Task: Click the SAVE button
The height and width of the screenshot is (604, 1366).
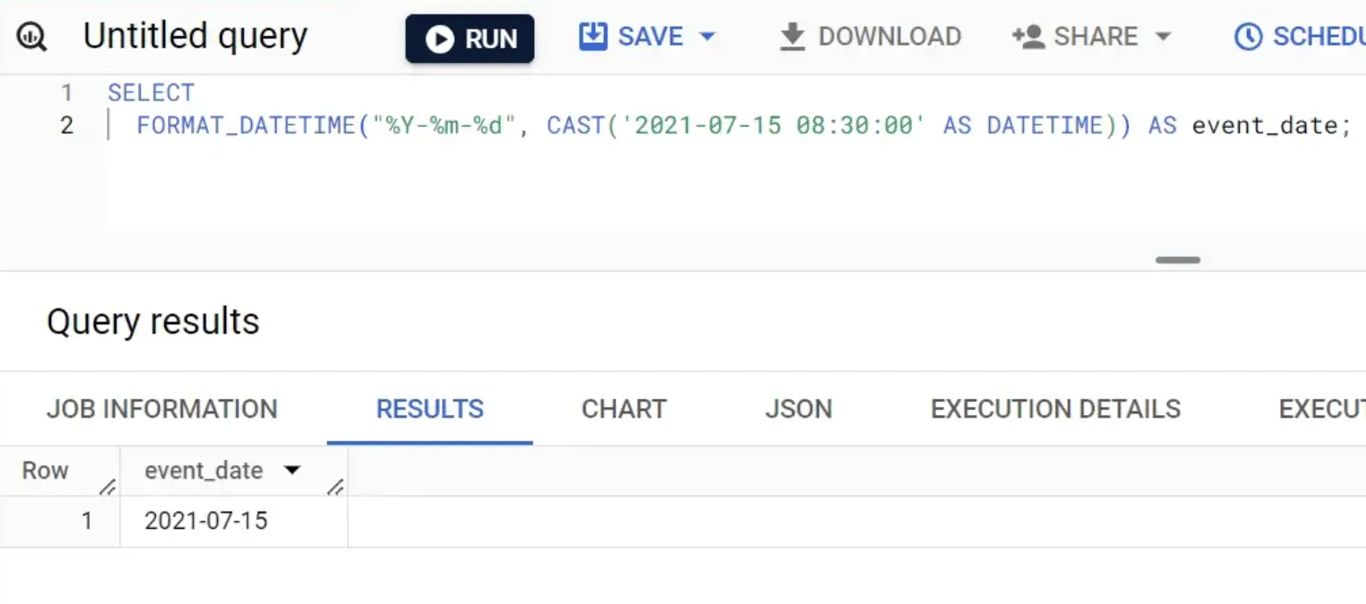Action: tap(648, 37)
